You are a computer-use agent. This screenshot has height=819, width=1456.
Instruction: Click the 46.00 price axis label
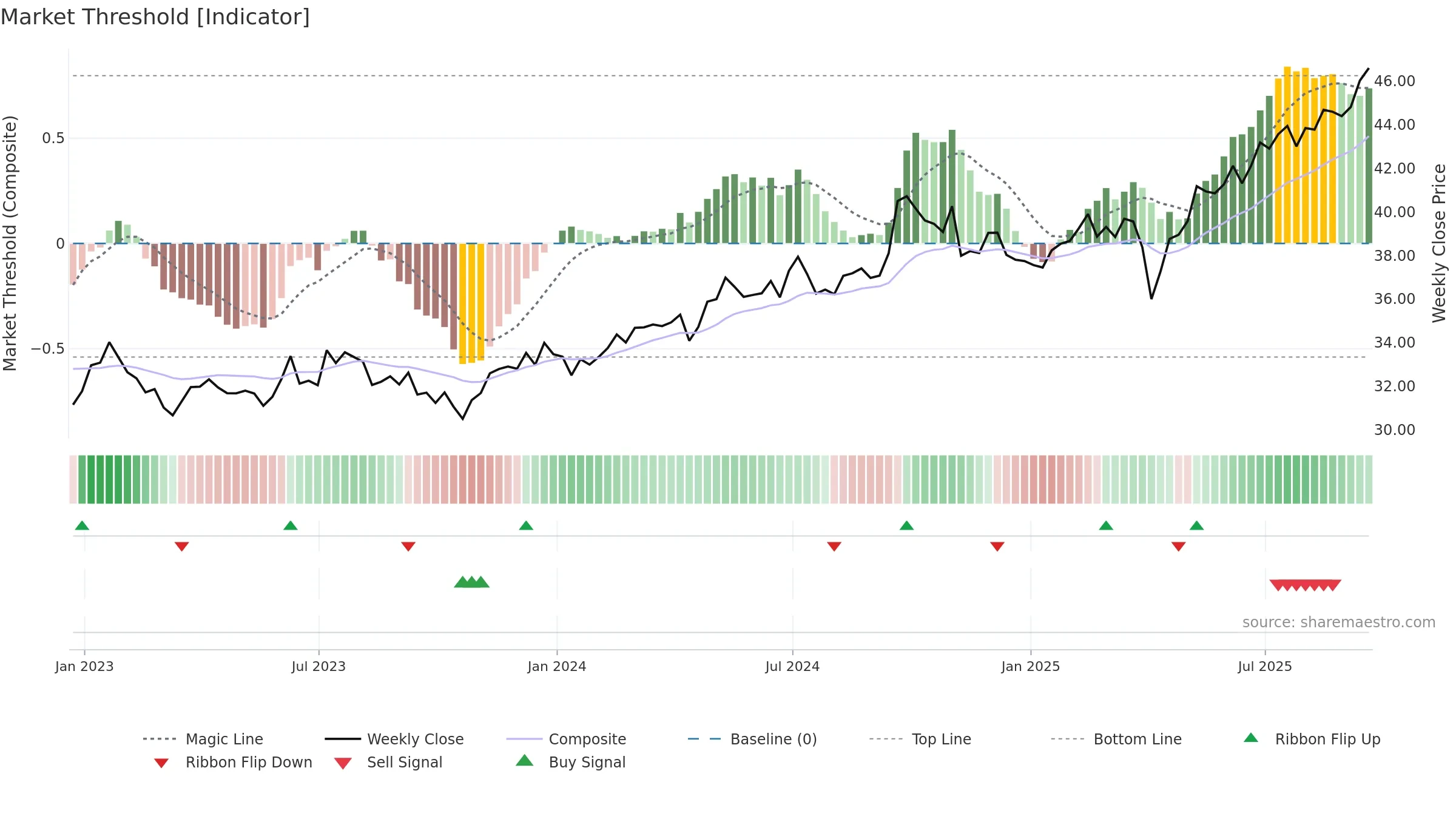click(x=1395, y=81)
